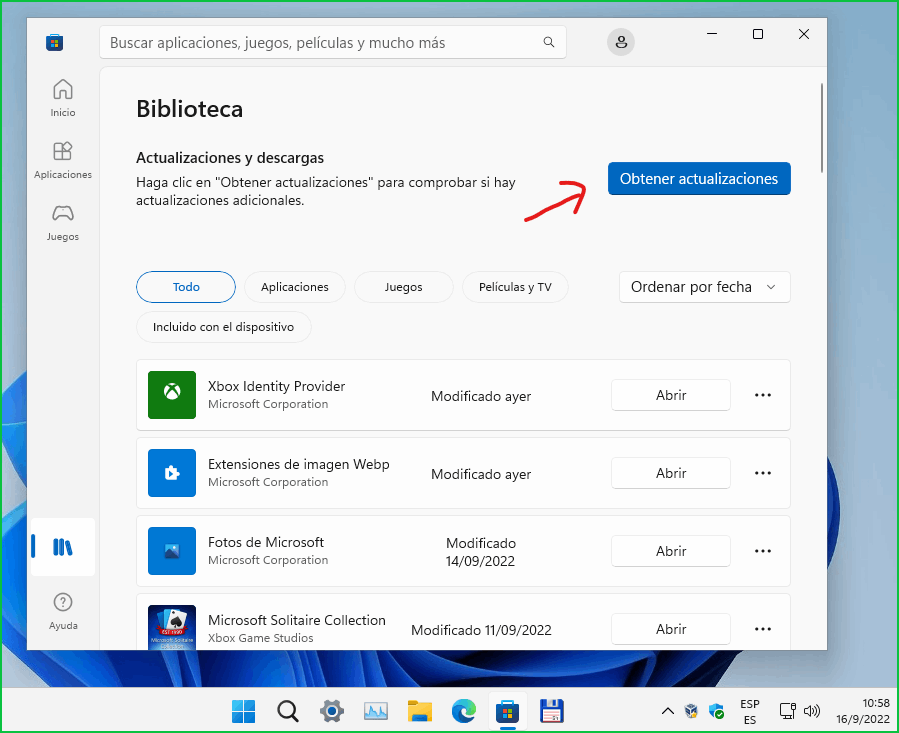
Task: Open Xbox Identity Provider with Abrir
Action: coord(671,395)
